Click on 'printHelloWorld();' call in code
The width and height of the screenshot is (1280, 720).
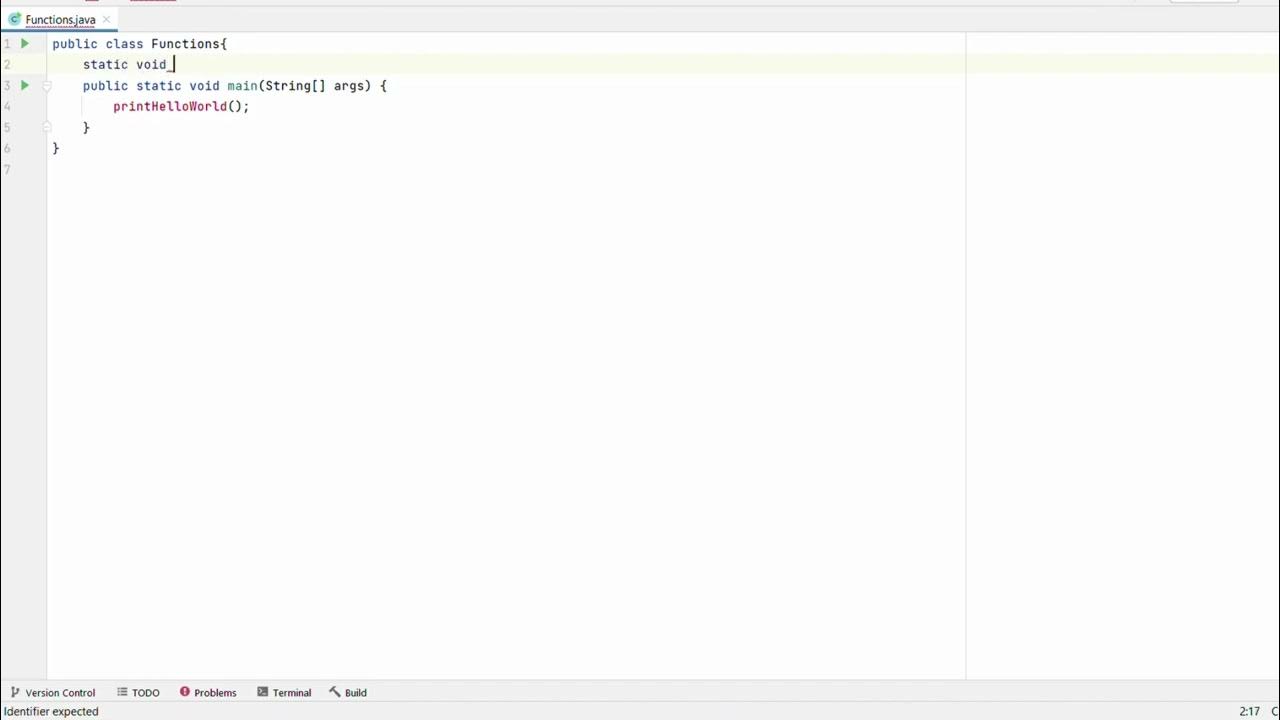[x=181, y=106]
